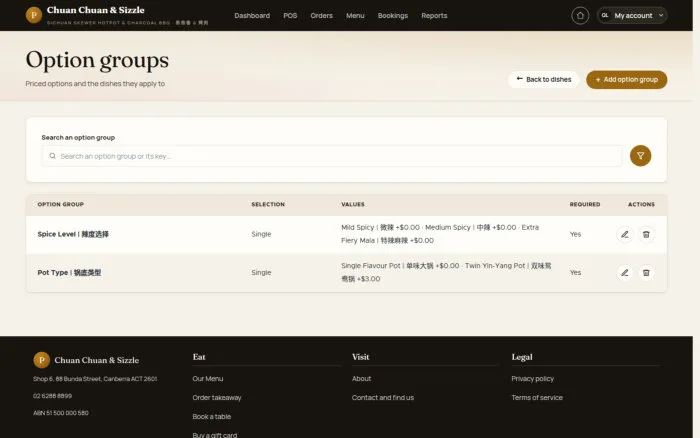Open the Order takeaway footer link
Viewport: 700px width, 438px height.
217,397
